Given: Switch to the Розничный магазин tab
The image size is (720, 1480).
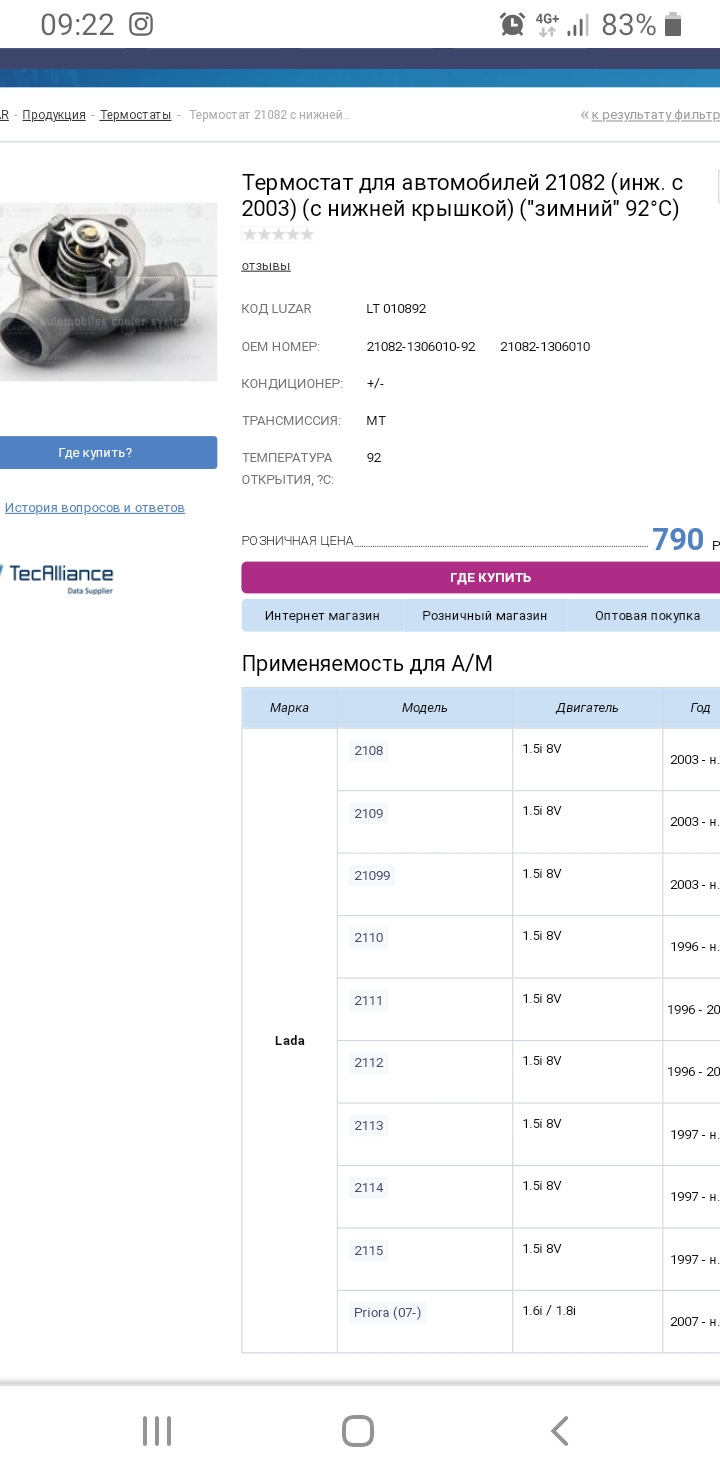Looking at the screenshot, I should (484, 616).
